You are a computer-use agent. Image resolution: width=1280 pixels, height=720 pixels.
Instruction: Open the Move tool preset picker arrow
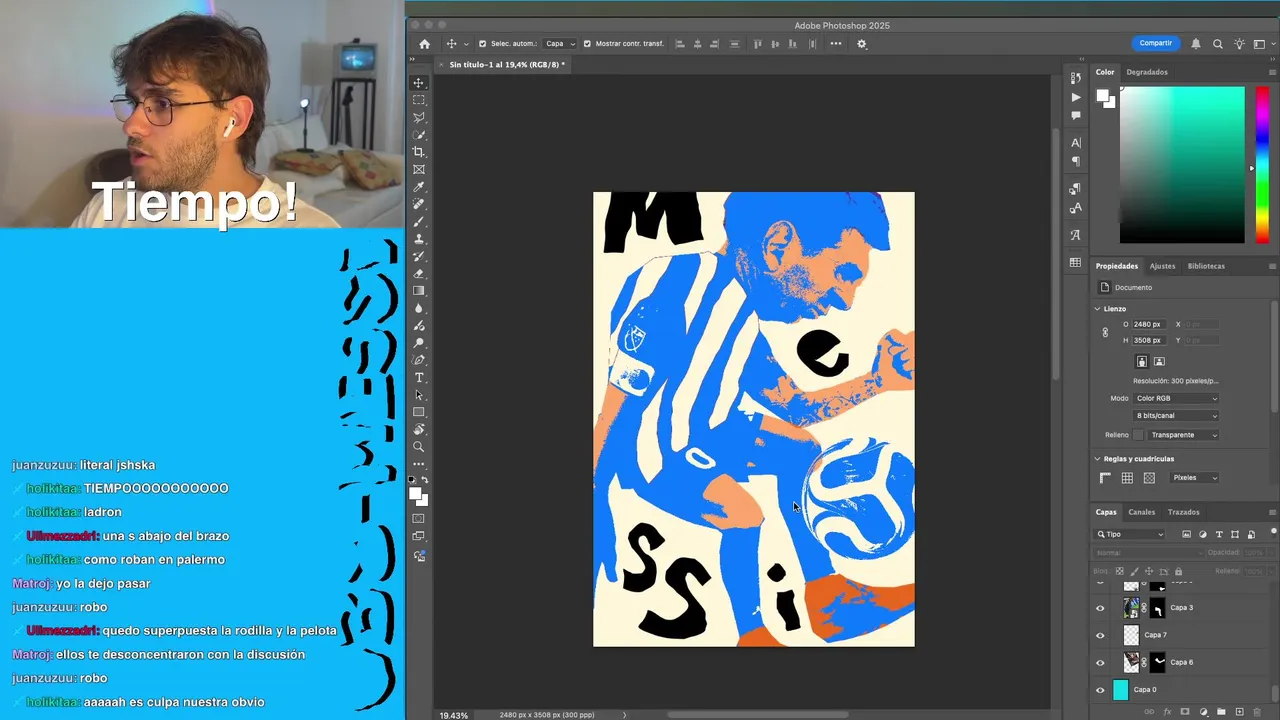coord(466,44)
